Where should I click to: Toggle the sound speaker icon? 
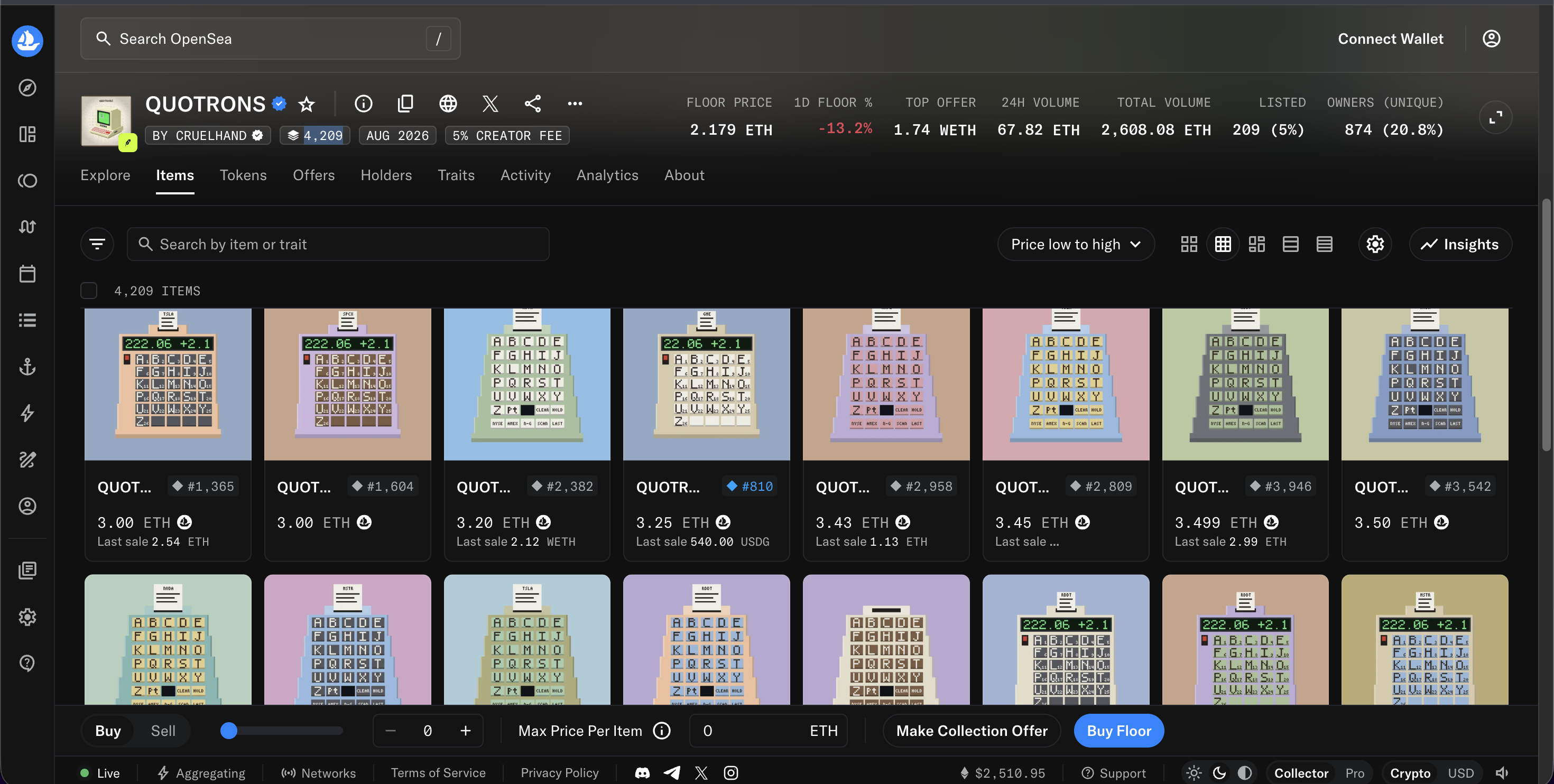(1502, 773)
